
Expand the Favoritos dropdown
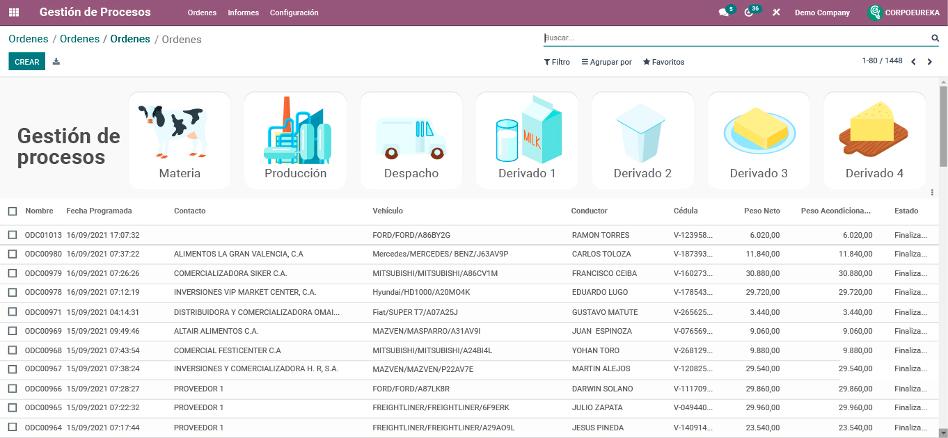(664, 62)
